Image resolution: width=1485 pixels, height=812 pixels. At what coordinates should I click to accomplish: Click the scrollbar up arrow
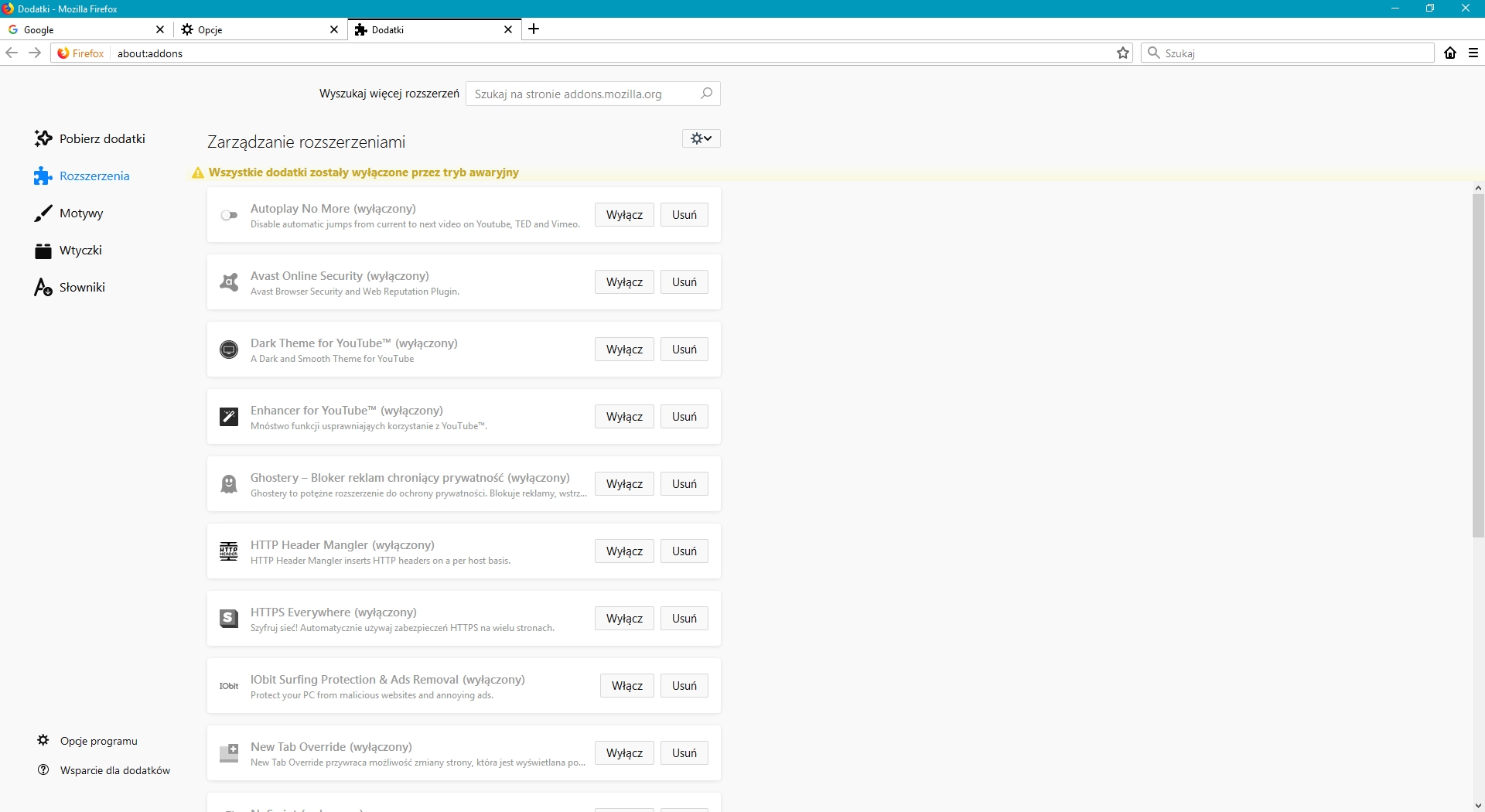pyautogui.click(x=1478, y=188)
